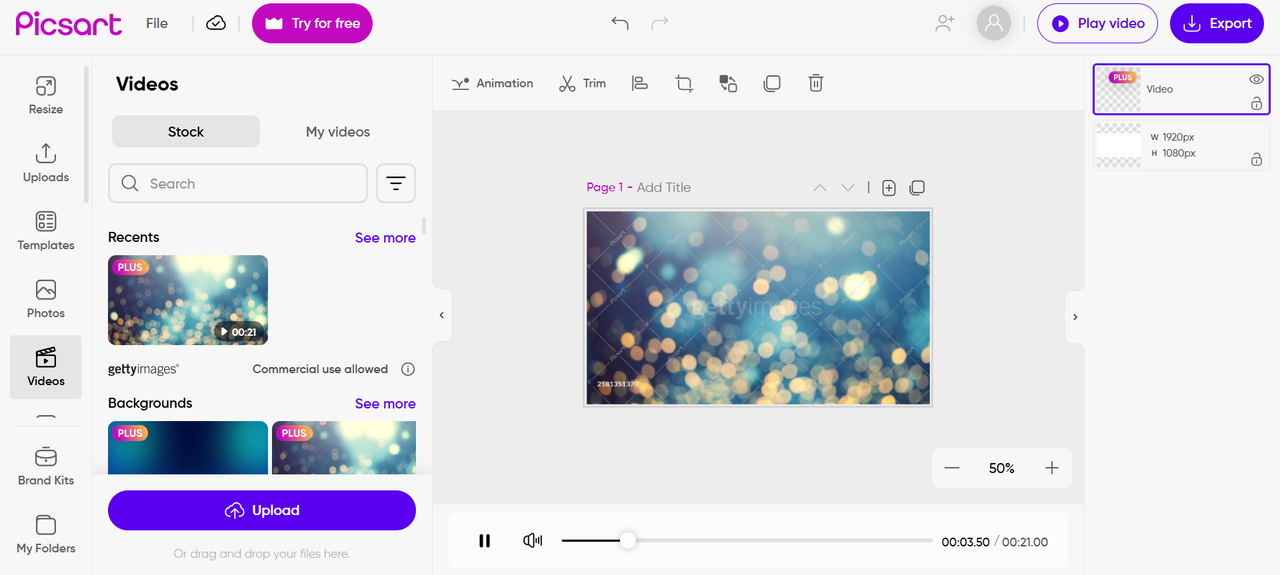Click the Commercial use allowed text
1280x575 pixels.
coord(320,369)
